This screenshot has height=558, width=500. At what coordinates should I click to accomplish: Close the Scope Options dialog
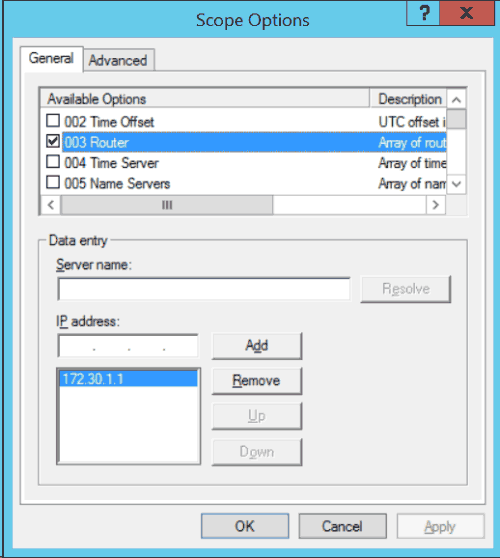467,13
